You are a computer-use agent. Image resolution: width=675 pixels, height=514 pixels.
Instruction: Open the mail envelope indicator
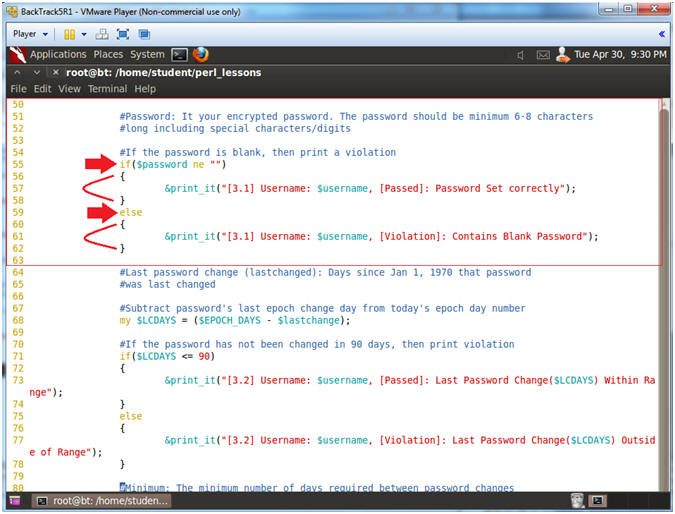[543, 55]
